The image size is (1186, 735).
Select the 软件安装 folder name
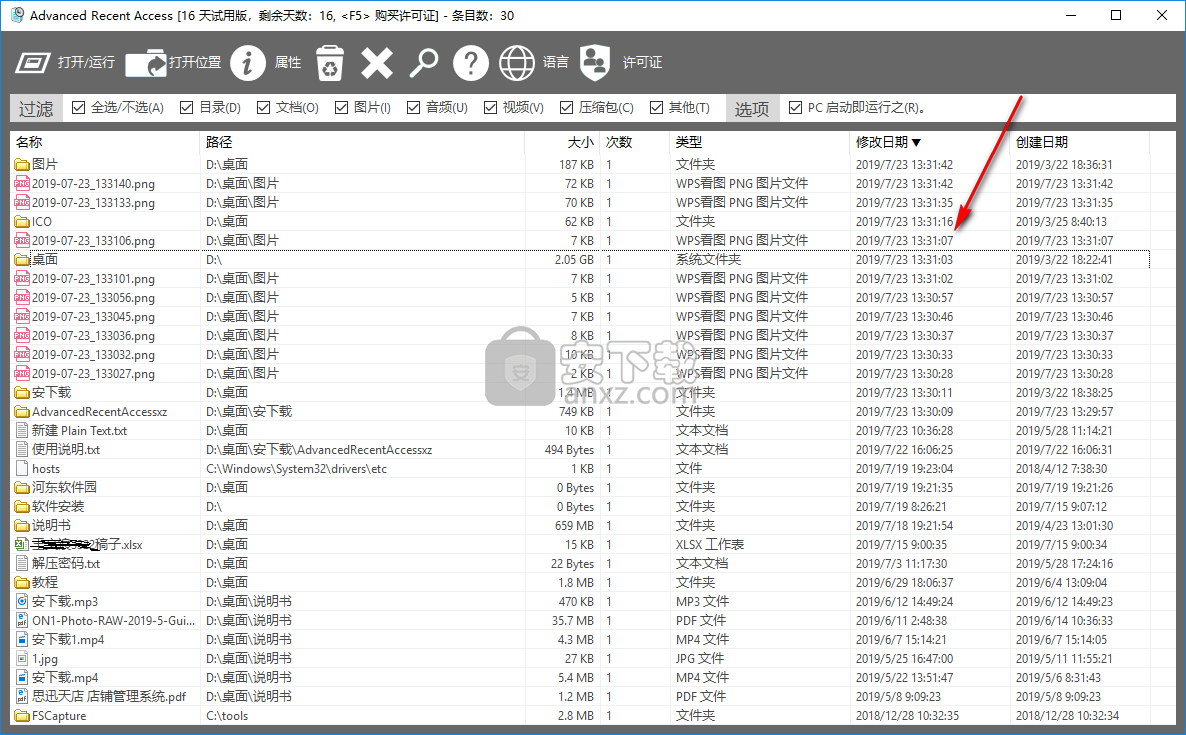point(58,507)
